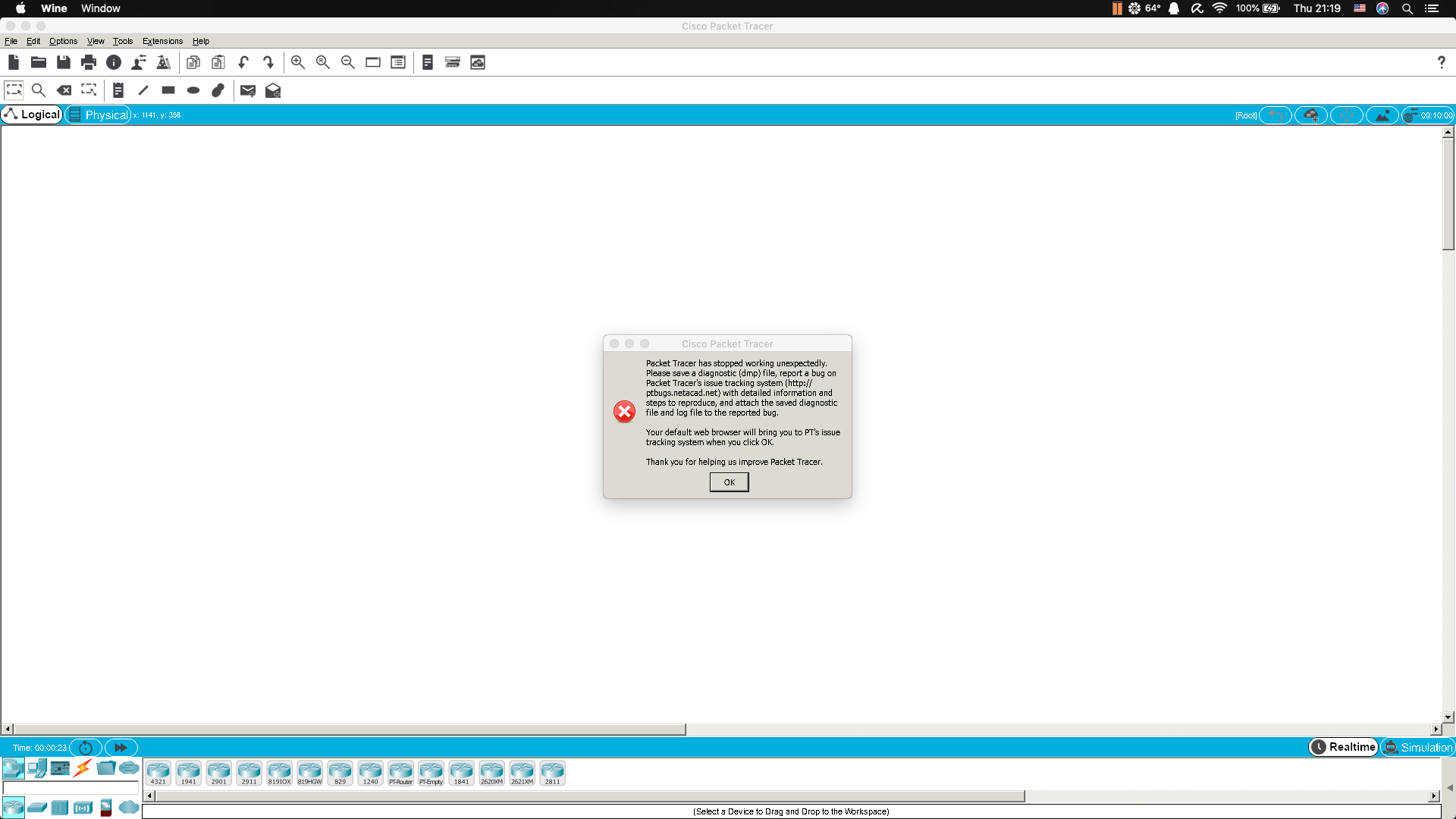The width and height of the screenshot is (1456, 819).
Task: Open the drawing palette rectangle icon
Action: (373, 62)
